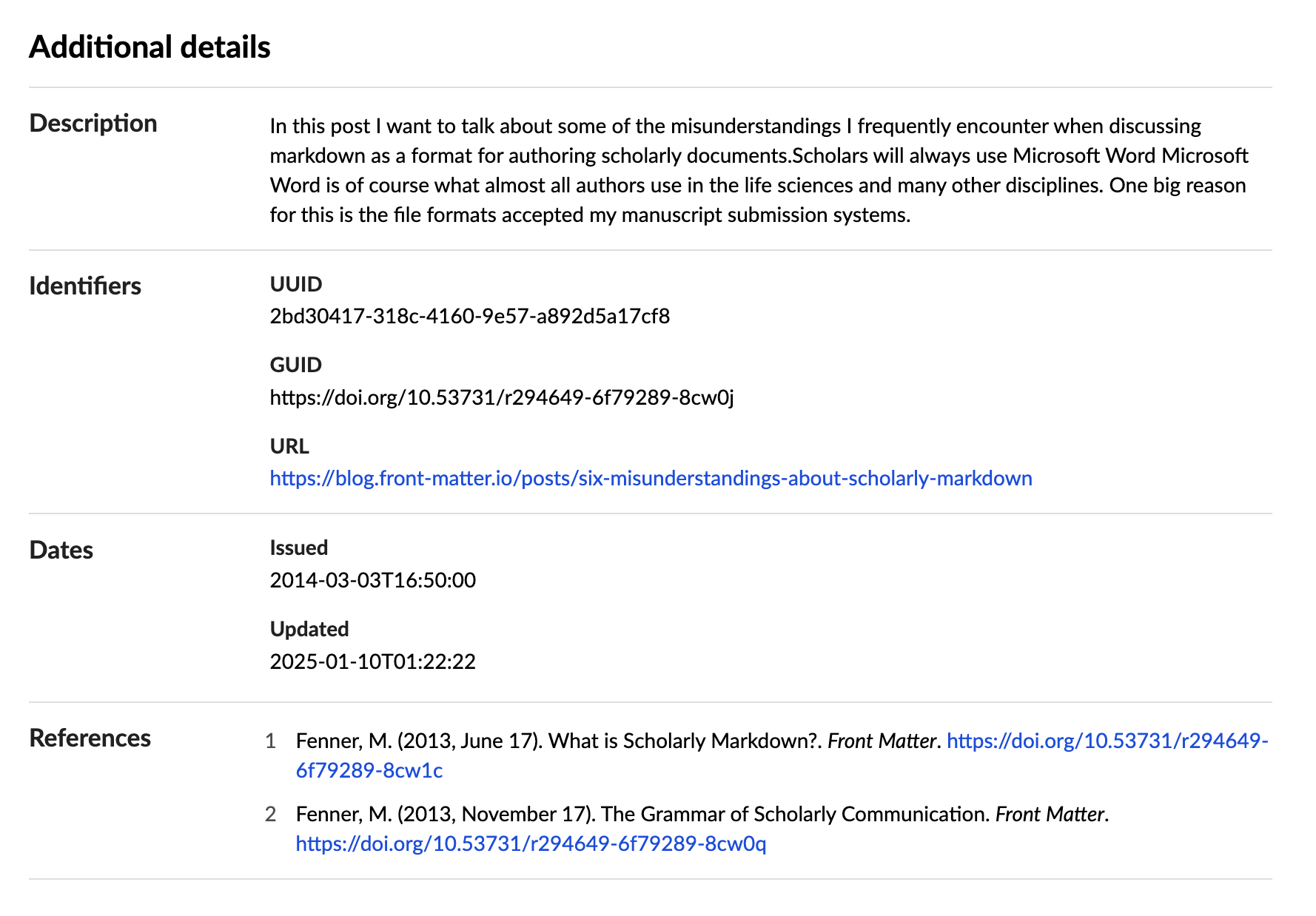This screenshot has height=916, width=1316.
Task: Click the Additional details heading
Action: 150,47
